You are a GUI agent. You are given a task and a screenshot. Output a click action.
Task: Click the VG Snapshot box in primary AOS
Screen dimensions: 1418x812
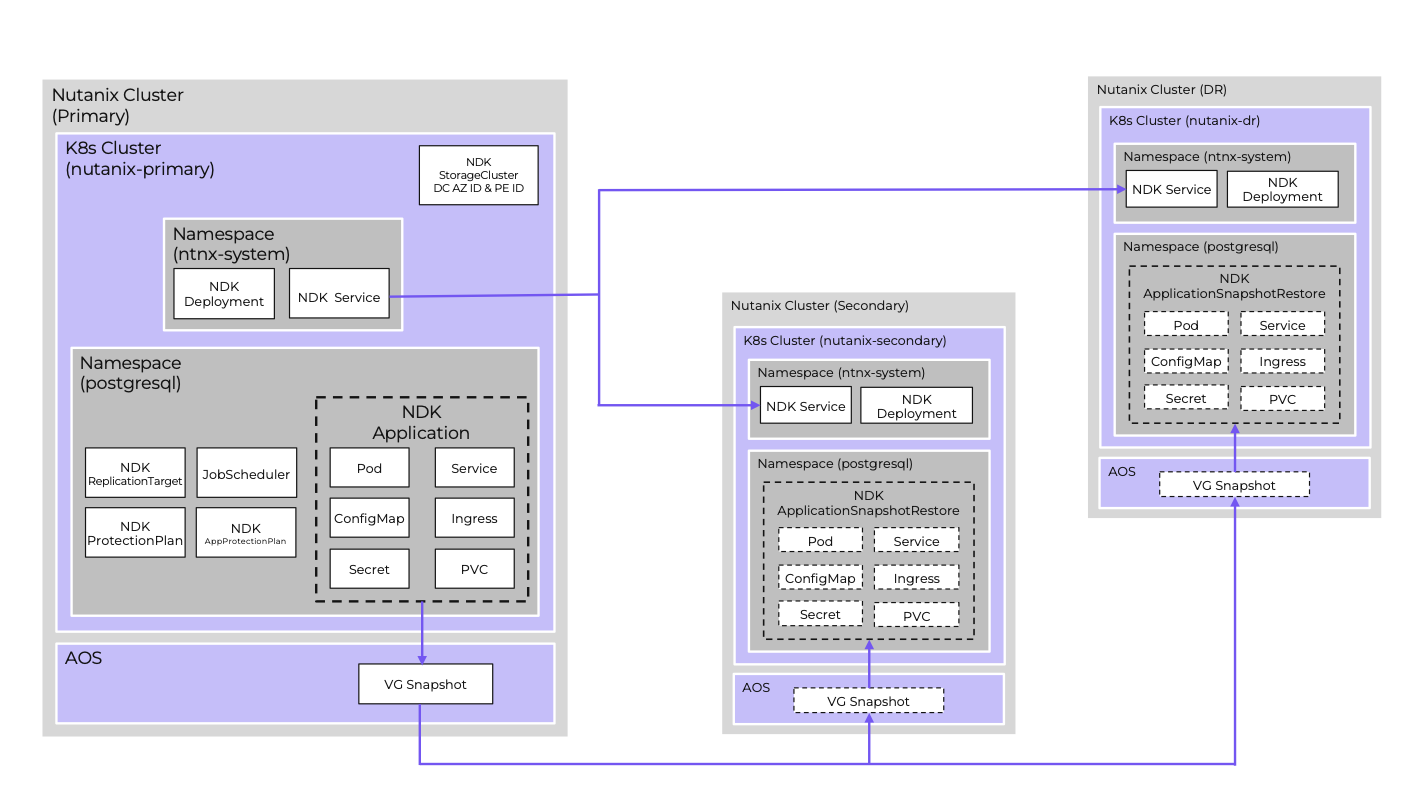click(425, 684)
